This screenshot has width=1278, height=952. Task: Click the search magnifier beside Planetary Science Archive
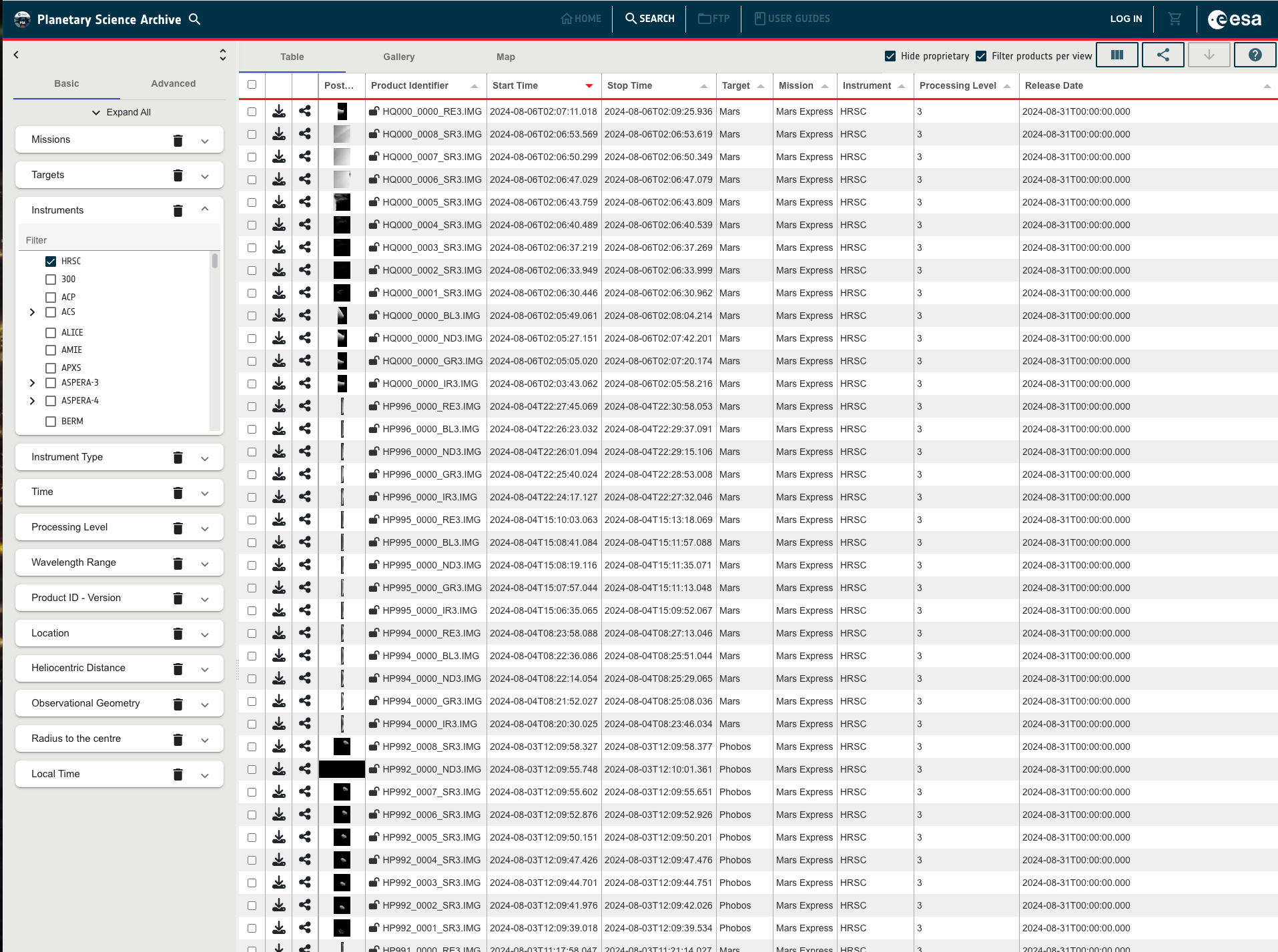pyautogui.click(x=195, y=19)
